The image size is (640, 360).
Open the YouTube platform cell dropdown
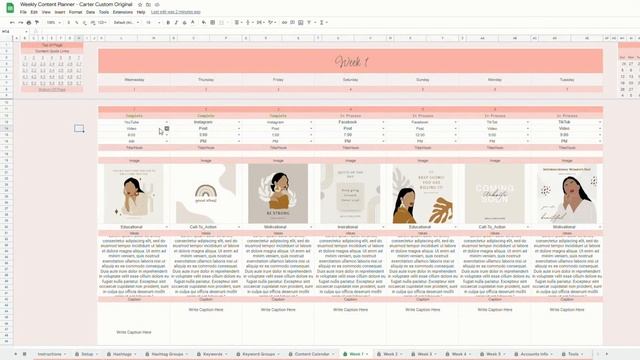click(x=167, y=122)
